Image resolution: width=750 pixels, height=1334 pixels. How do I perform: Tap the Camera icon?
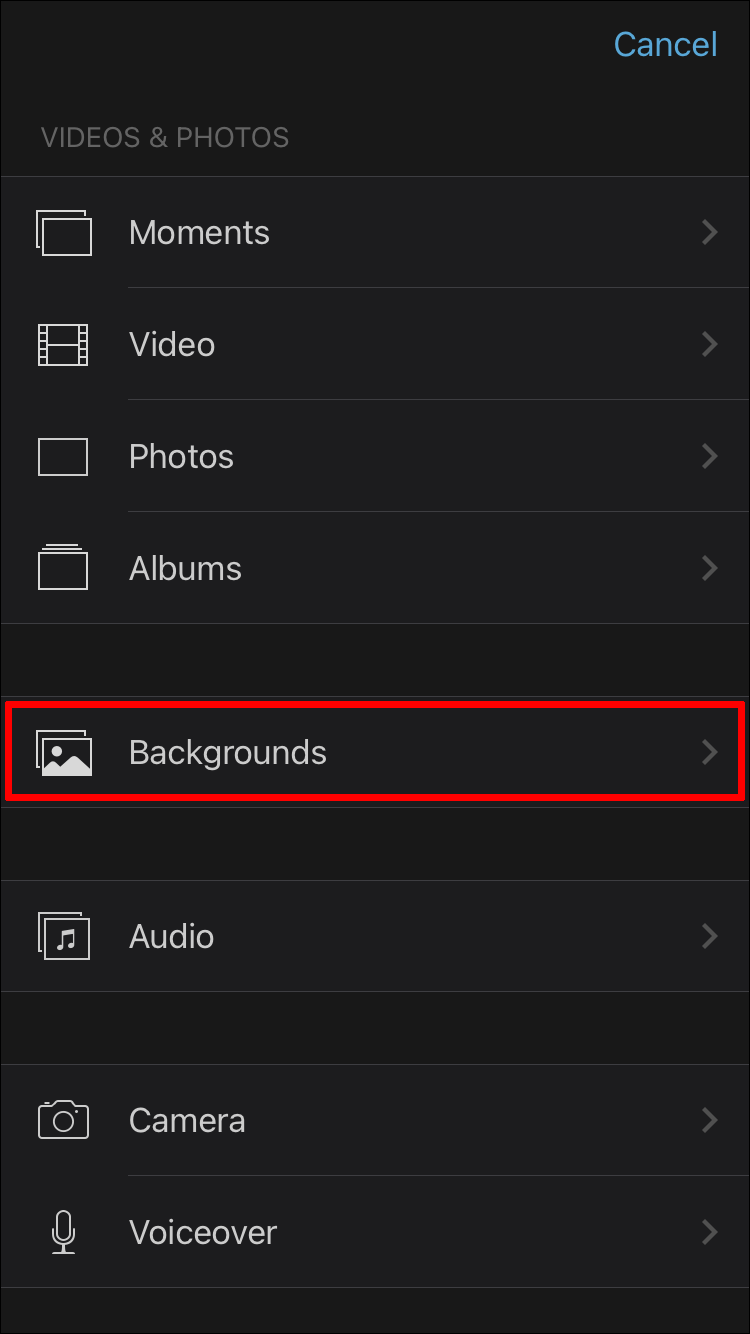(63, 1120)
